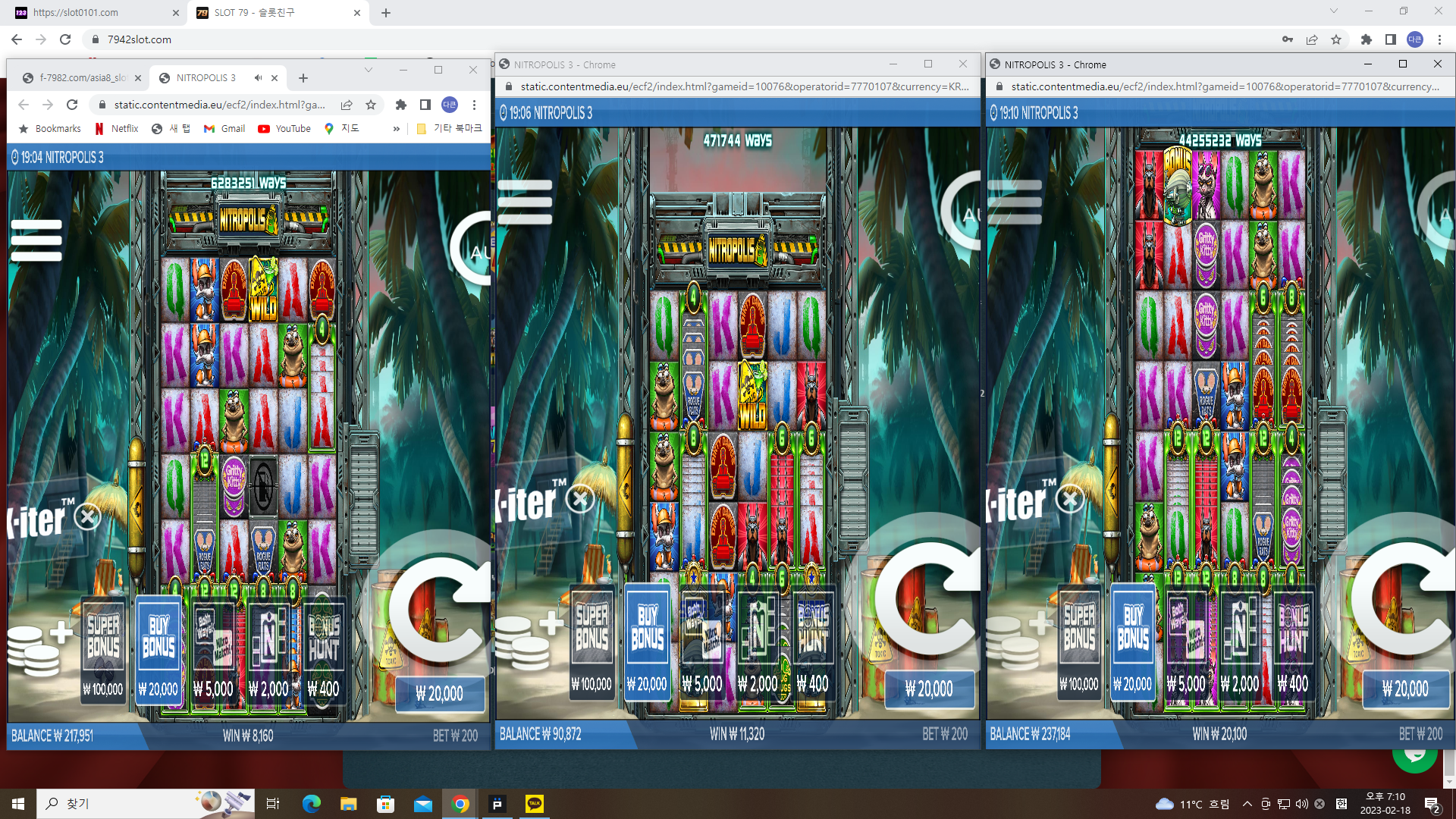The image size is (1456, 819).
Task: Select Super Bonus ₩100,000 in left game
Action: (x=103, y=650)
